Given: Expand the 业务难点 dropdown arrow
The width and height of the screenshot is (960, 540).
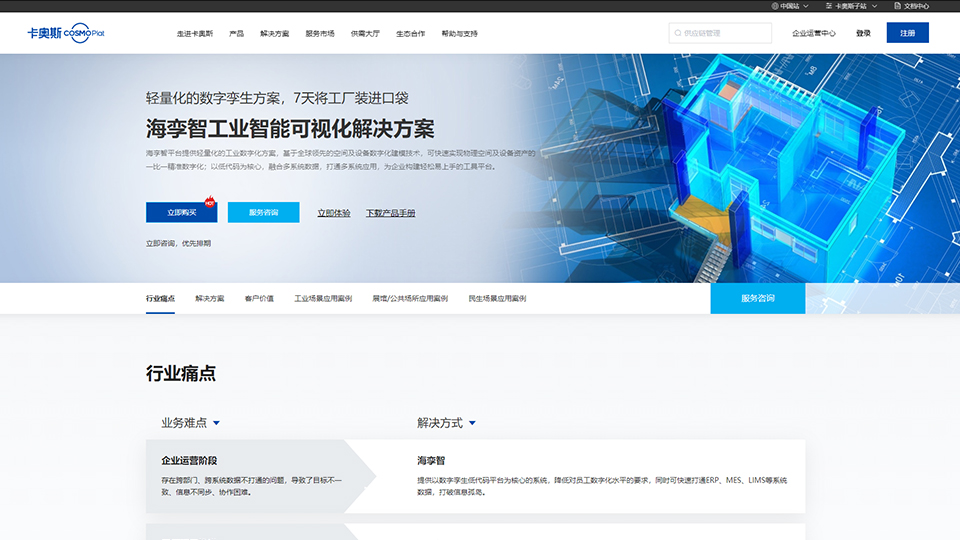Looking at the screenshot, I should 216,423.
